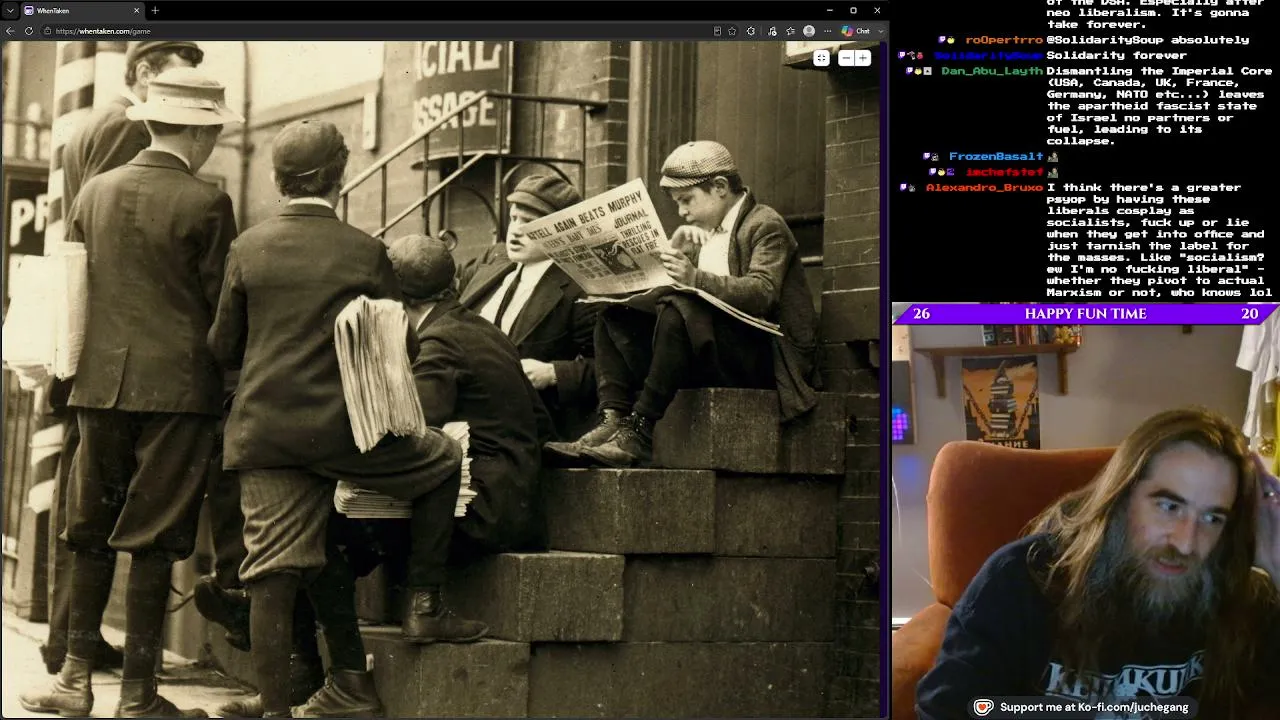Click the username FrozenBasalt in chat
This screenshot has height=720, width=1280.
tap(995, 156)
